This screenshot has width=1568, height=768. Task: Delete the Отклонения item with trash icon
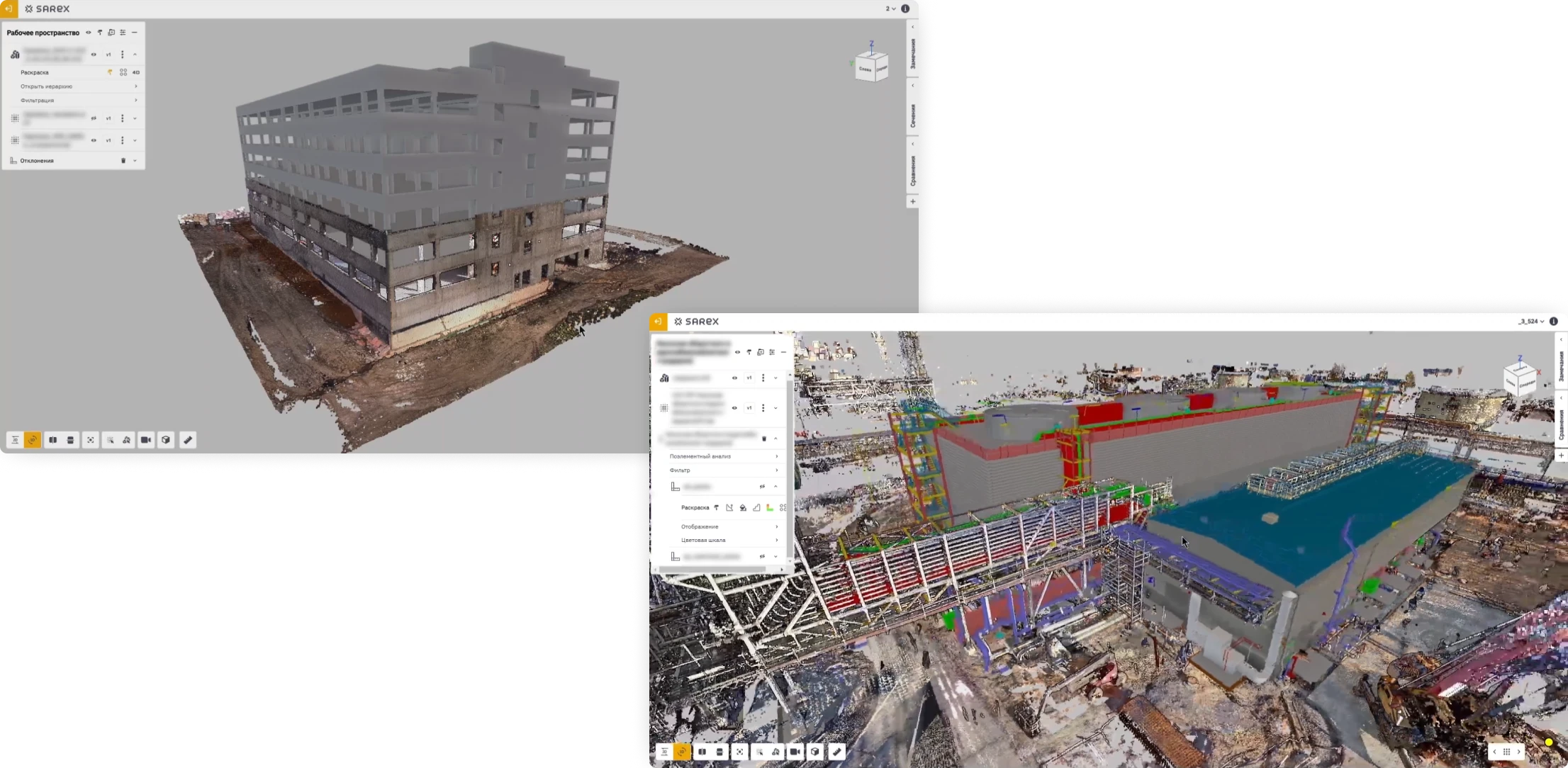point(123,161)
